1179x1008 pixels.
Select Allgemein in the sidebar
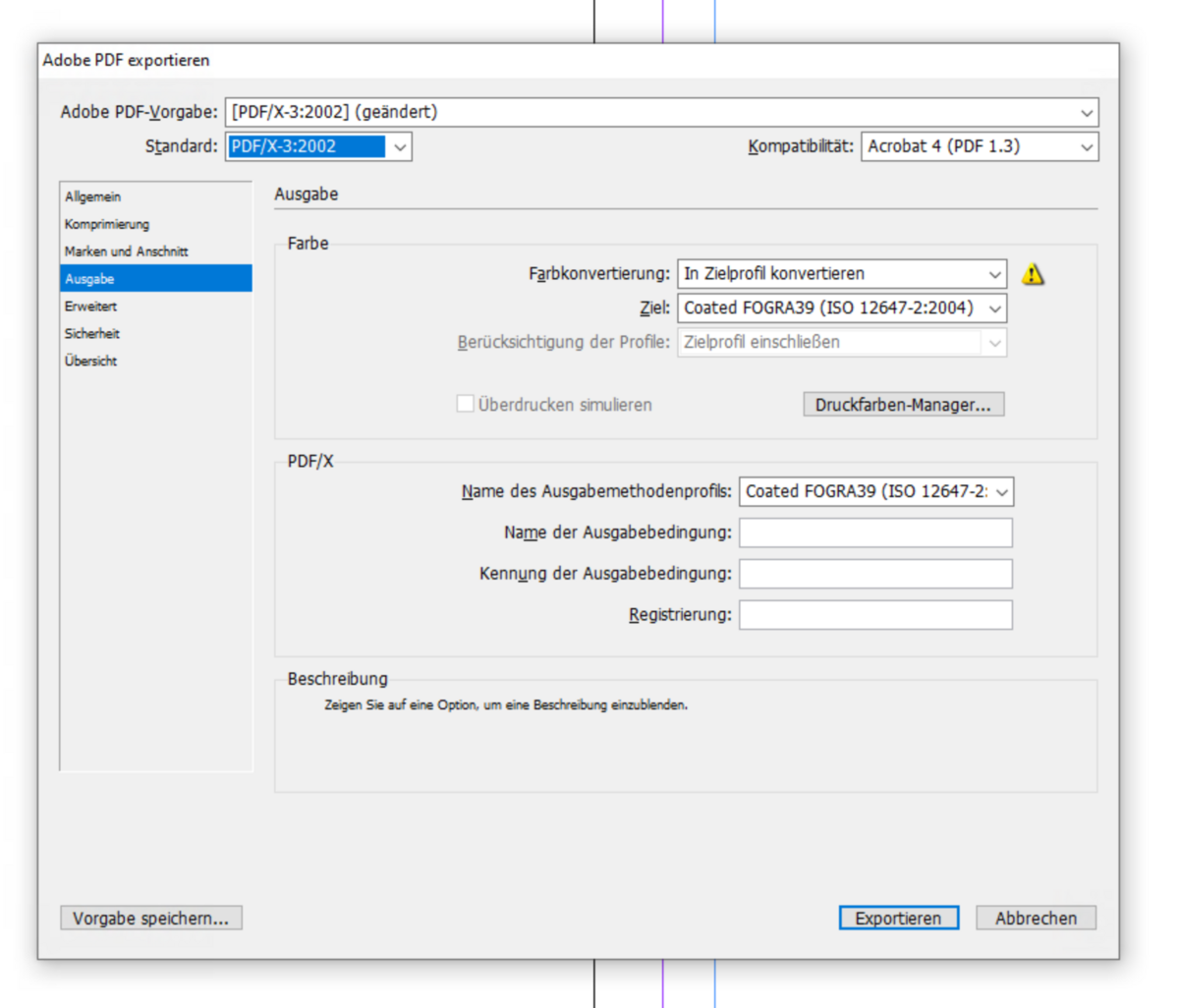93,196
